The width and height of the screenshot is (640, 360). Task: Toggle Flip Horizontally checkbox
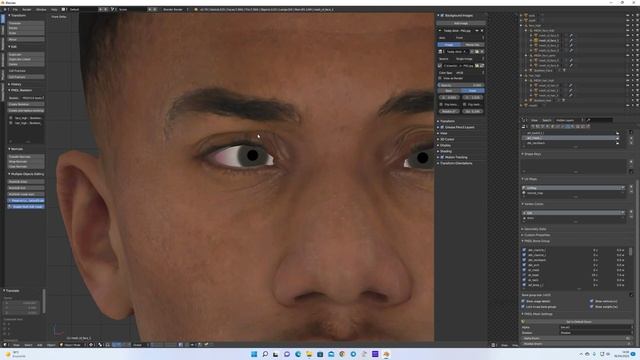pos(441,104)
